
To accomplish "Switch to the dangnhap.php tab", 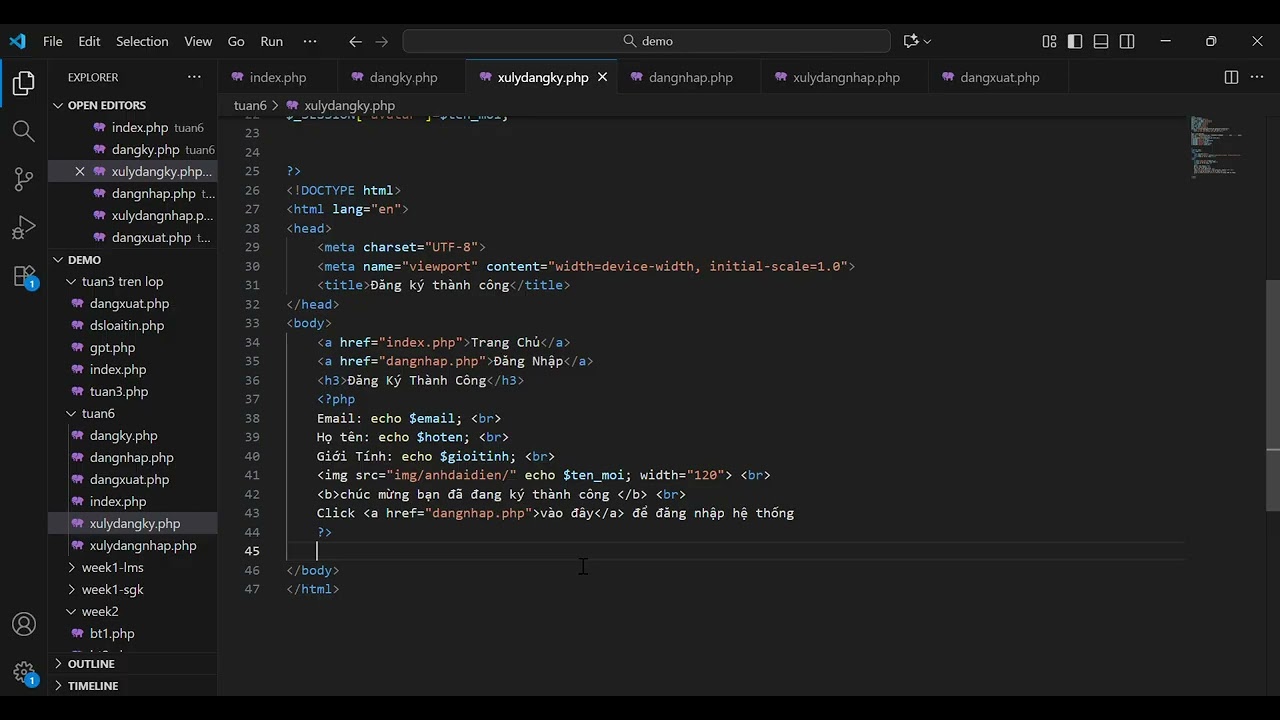I will tap(690, 77).
